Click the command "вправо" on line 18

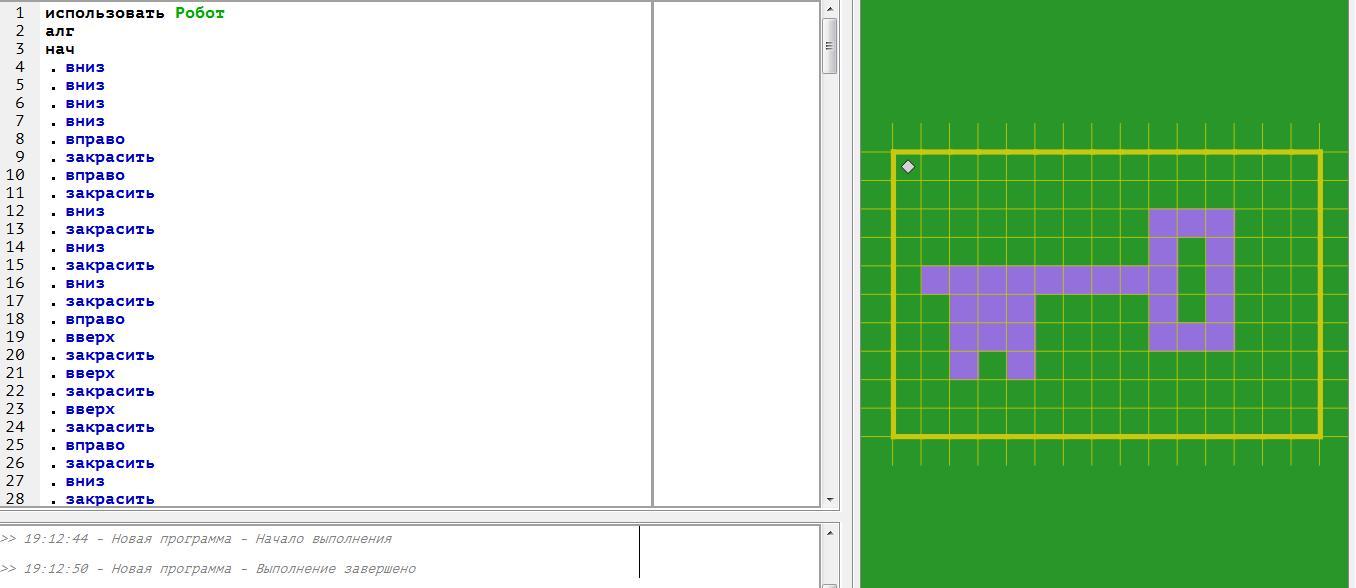(95, 319)
